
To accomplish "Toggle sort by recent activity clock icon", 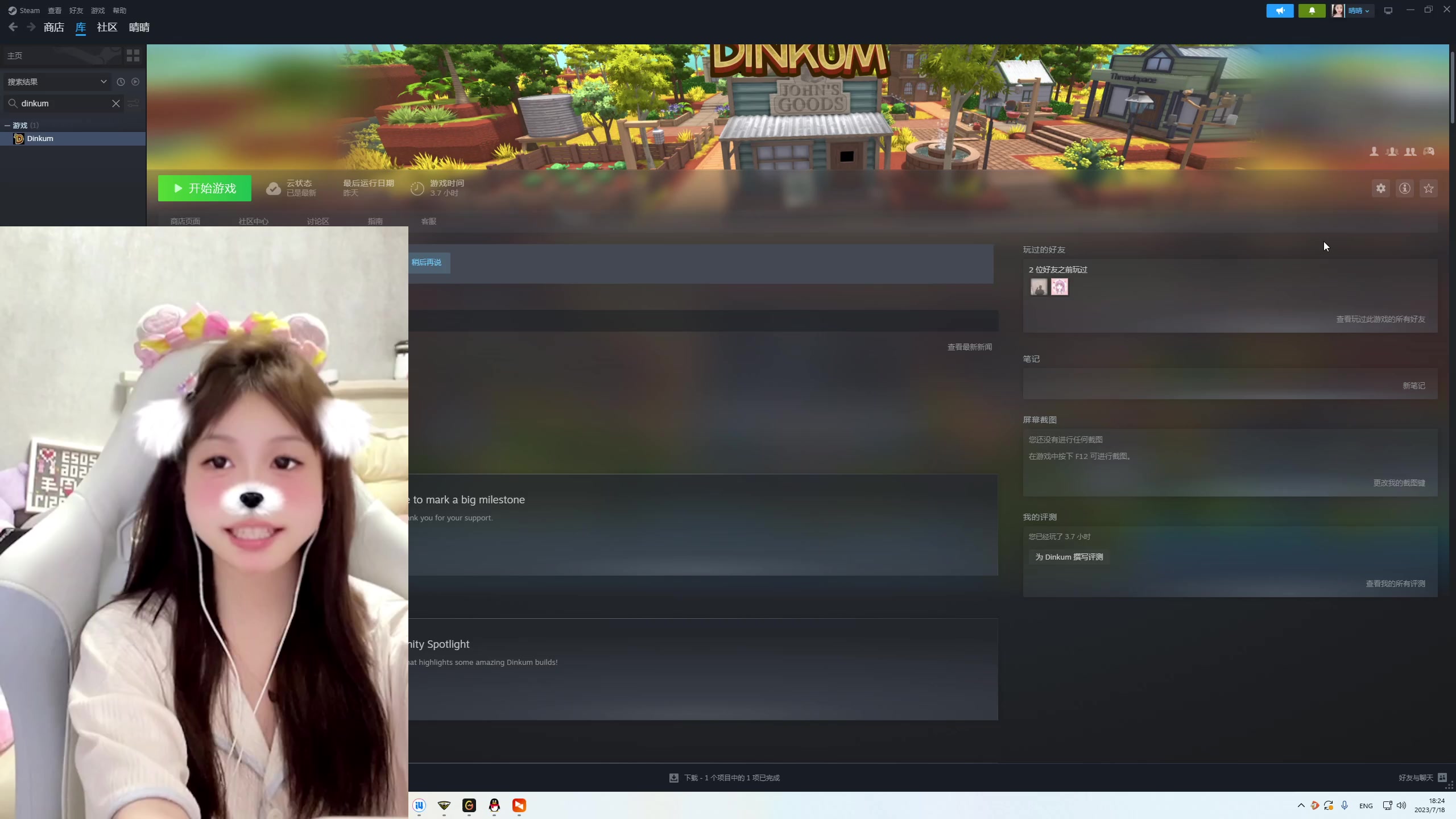I will pos(121,81).
